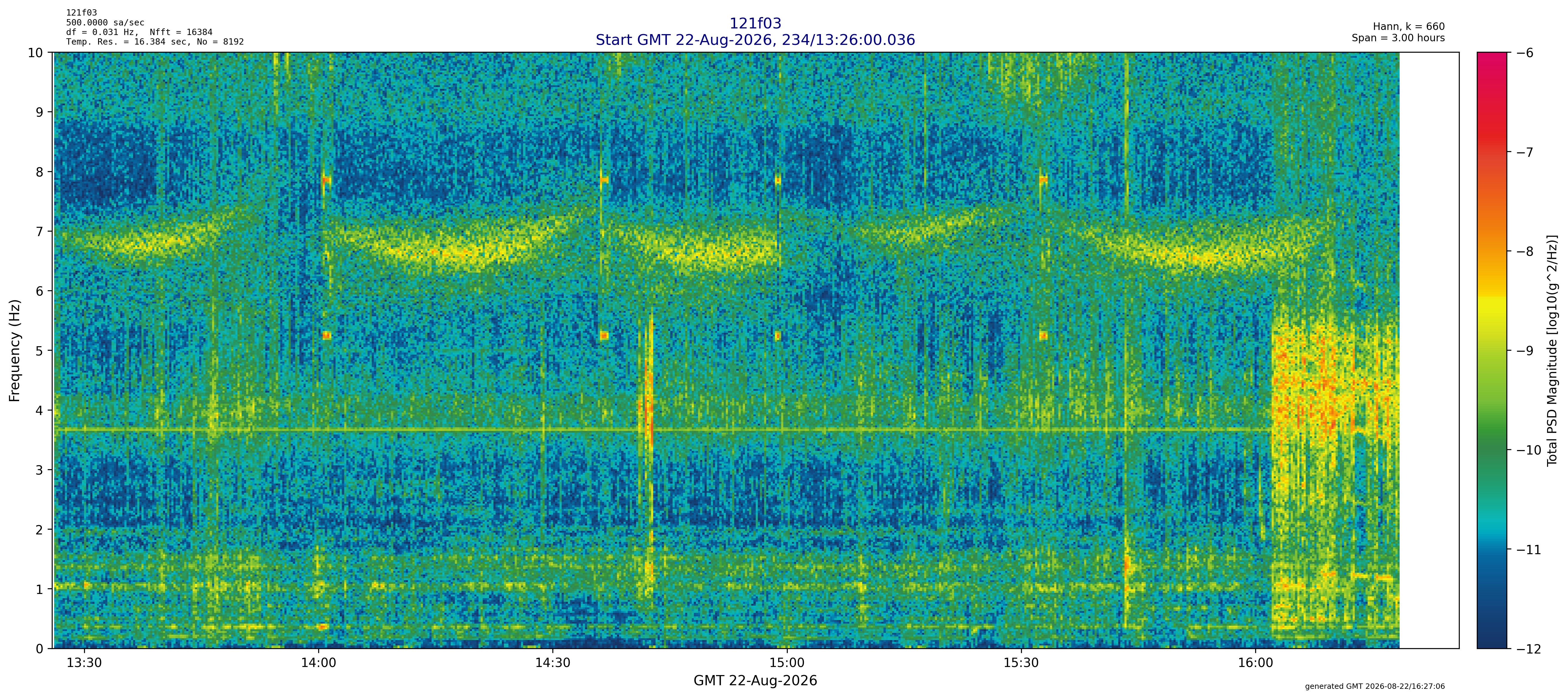
Task: Select the "−7" colorbar tick label
Action: [x=1524, y=152]
